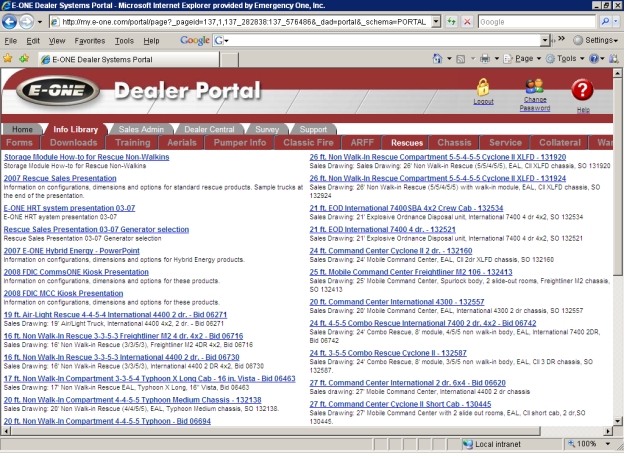
Task: Open the Print options dropdown arrow
Action: [497, 59]
